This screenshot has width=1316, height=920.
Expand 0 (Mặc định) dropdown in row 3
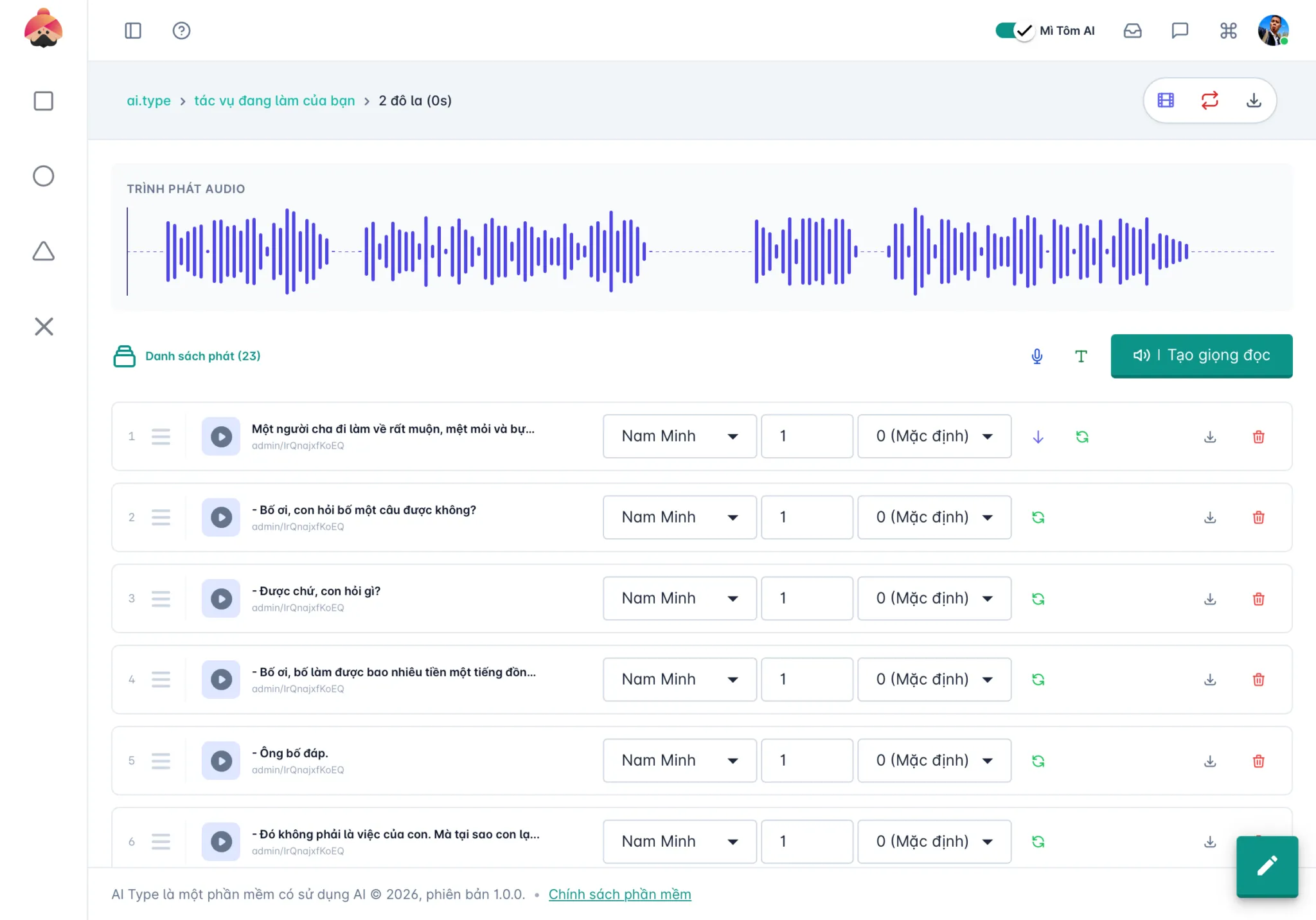[x=934, y=598]
